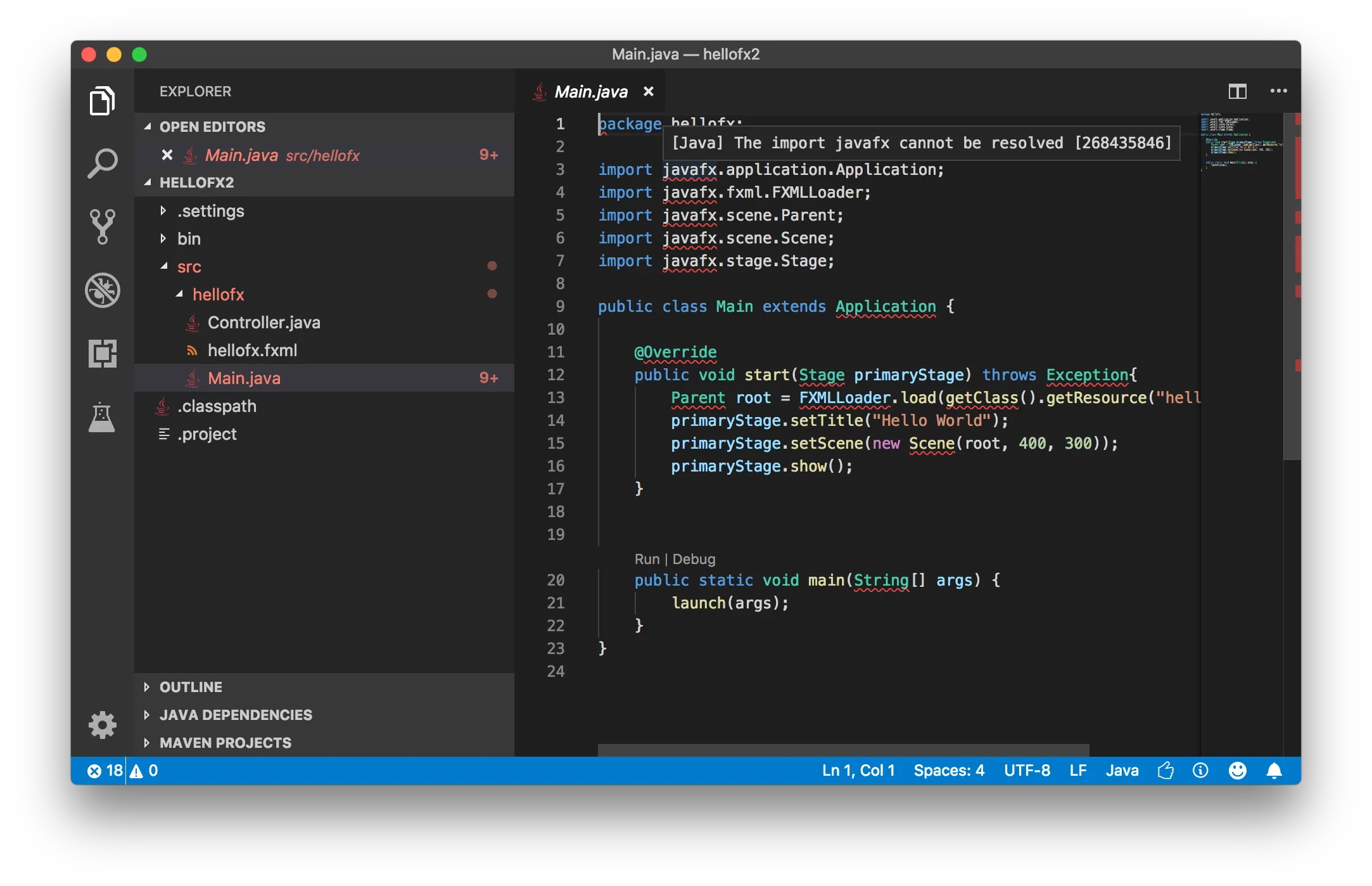The height and width of the screenshot is (886, 1372).
Task: Expand the .settings folder
Action: 210,211
